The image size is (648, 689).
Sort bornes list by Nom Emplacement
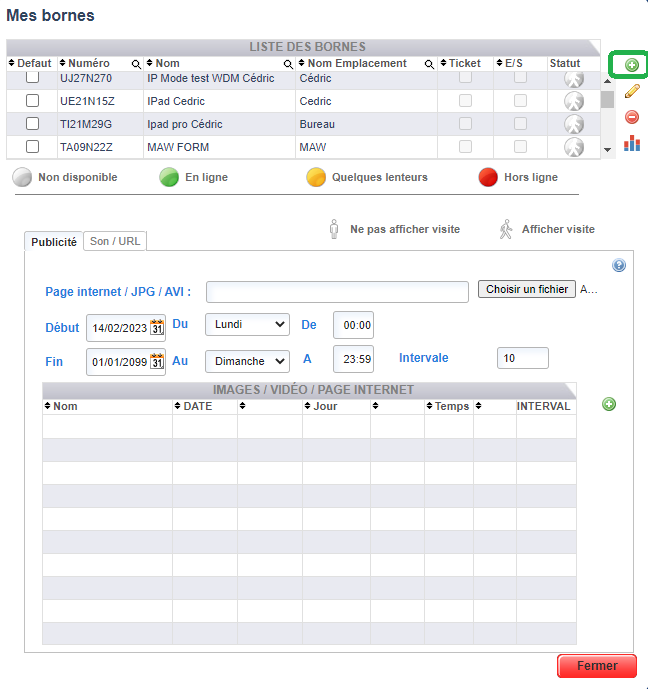point(301,63)
